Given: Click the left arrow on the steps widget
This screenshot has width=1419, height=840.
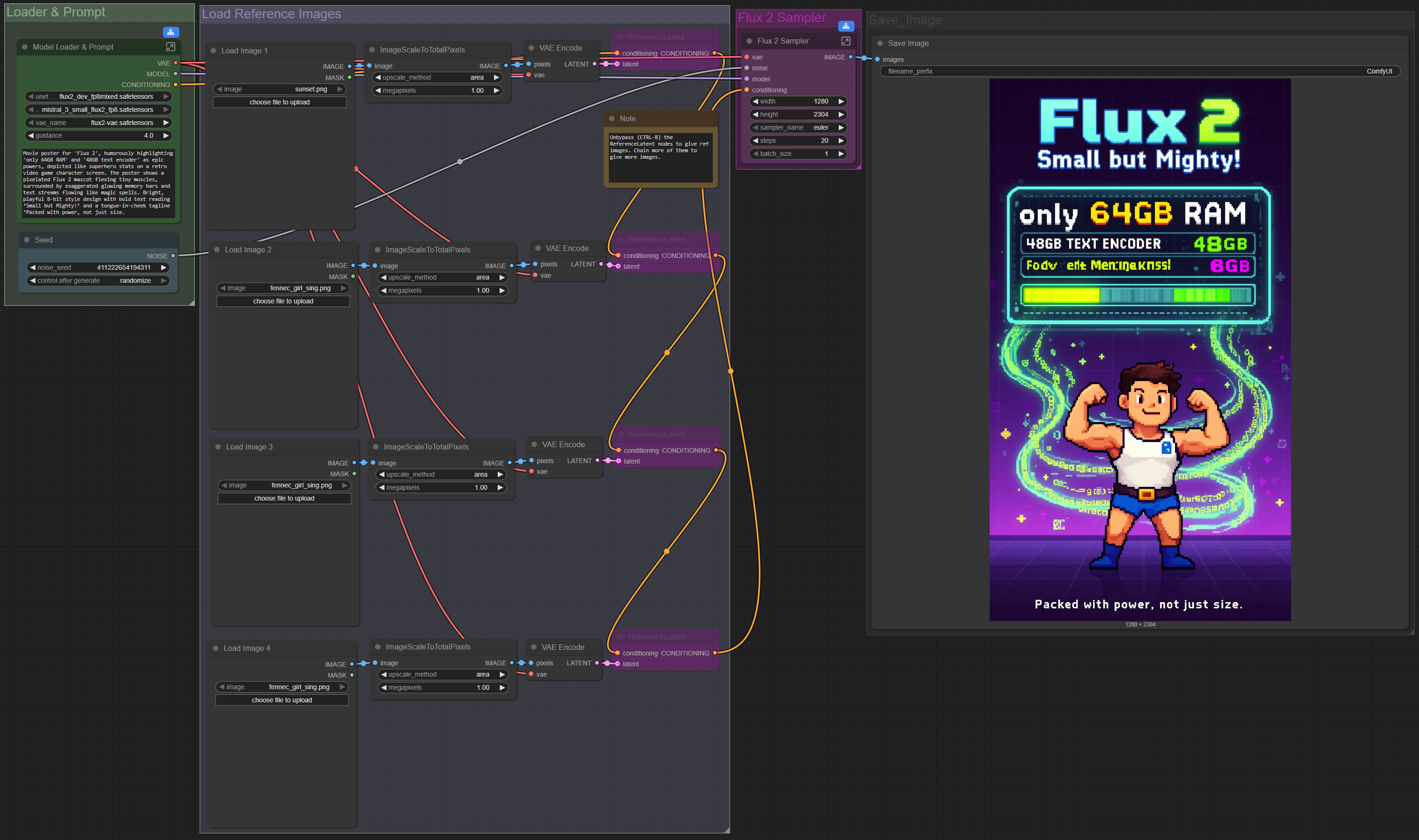Looking at the screenshot, I should coord(755,140).
